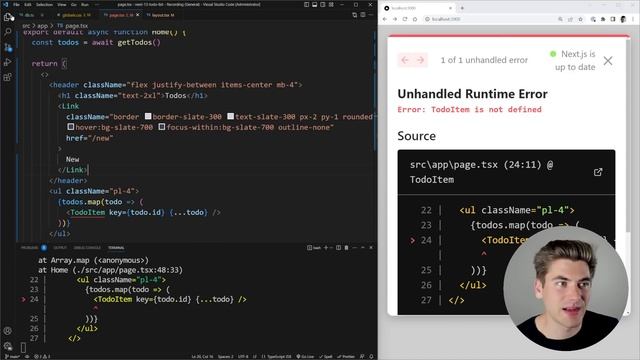
Task: Create a new terminal with plus icon
Action: 326,247
